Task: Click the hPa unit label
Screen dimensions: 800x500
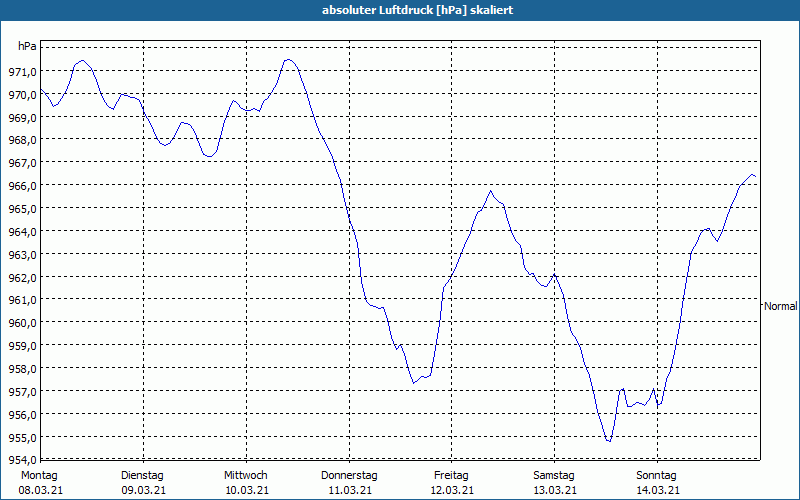Action: [28, 46]
